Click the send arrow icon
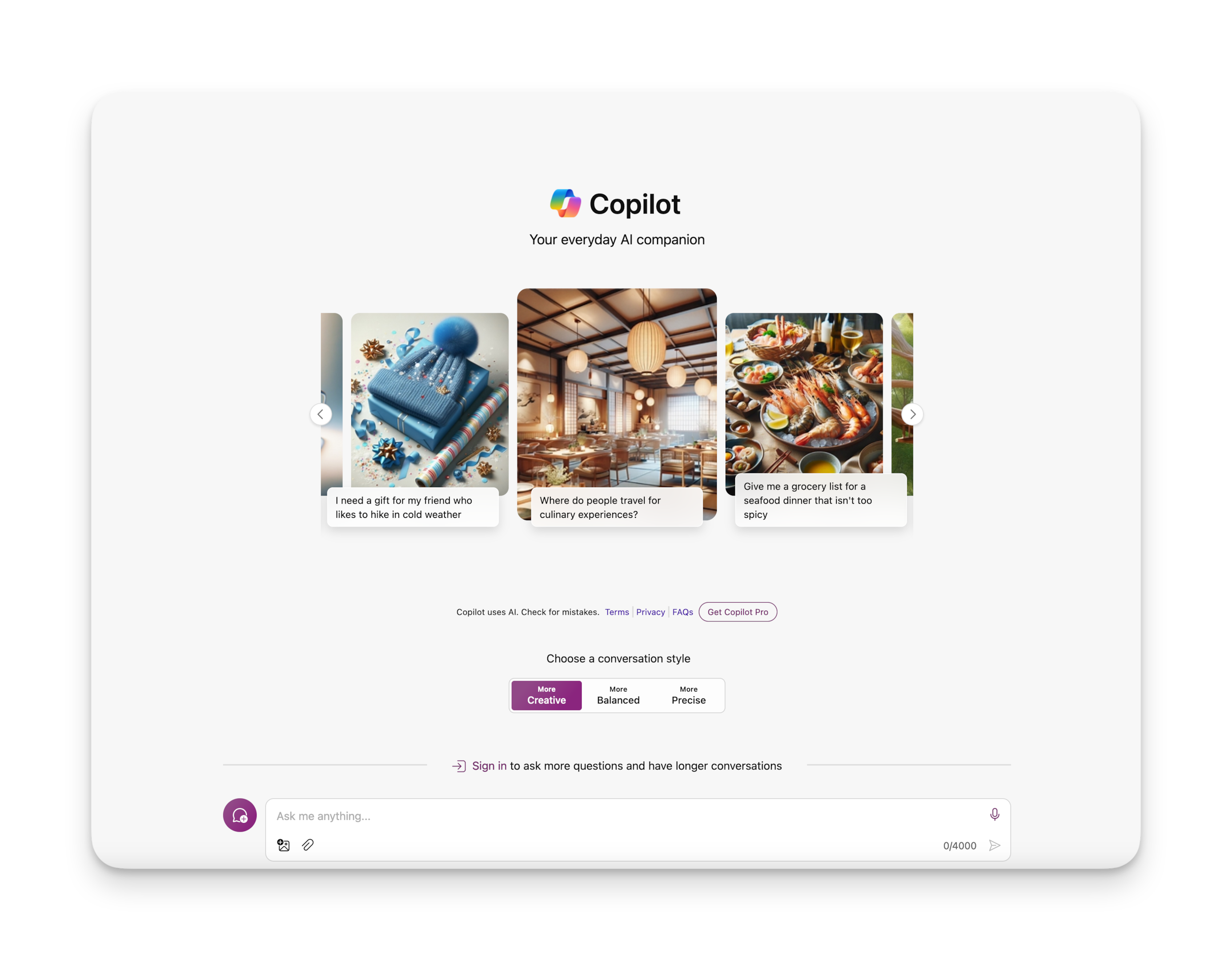 pyautogui.click(x=996, y=845)
